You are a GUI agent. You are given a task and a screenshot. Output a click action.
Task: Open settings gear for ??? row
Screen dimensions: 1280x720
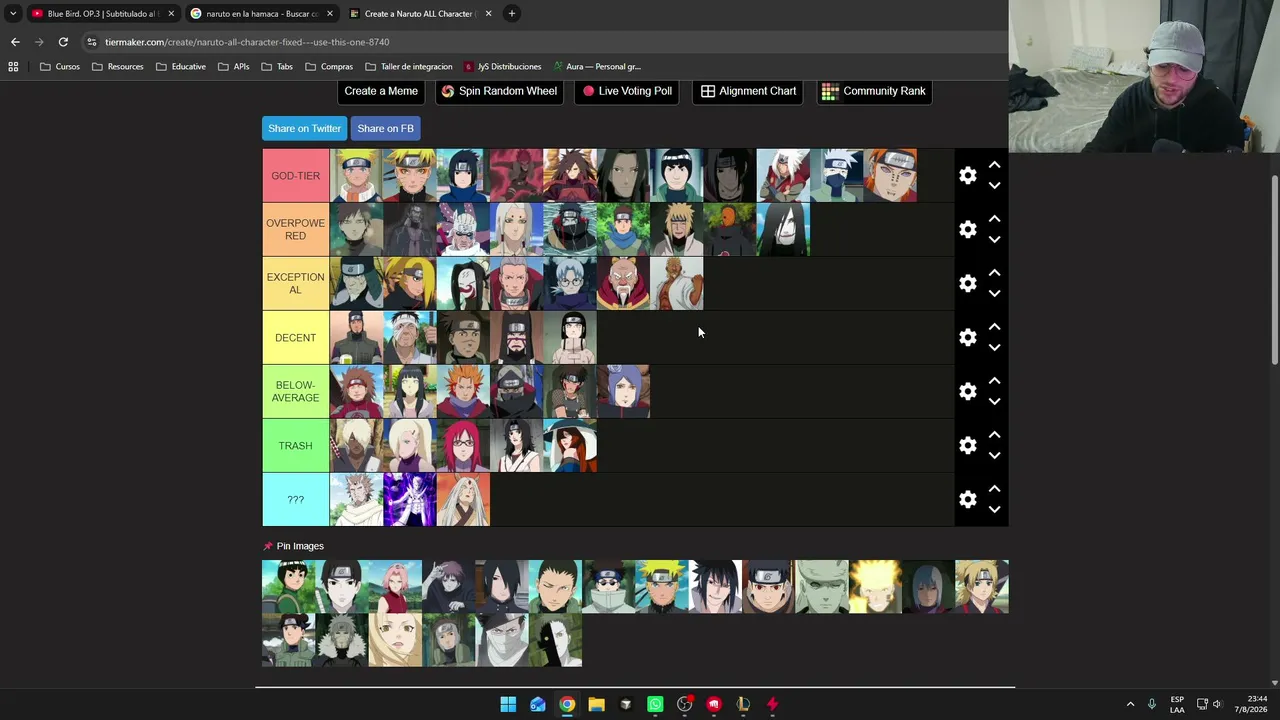tap(967, 500)
